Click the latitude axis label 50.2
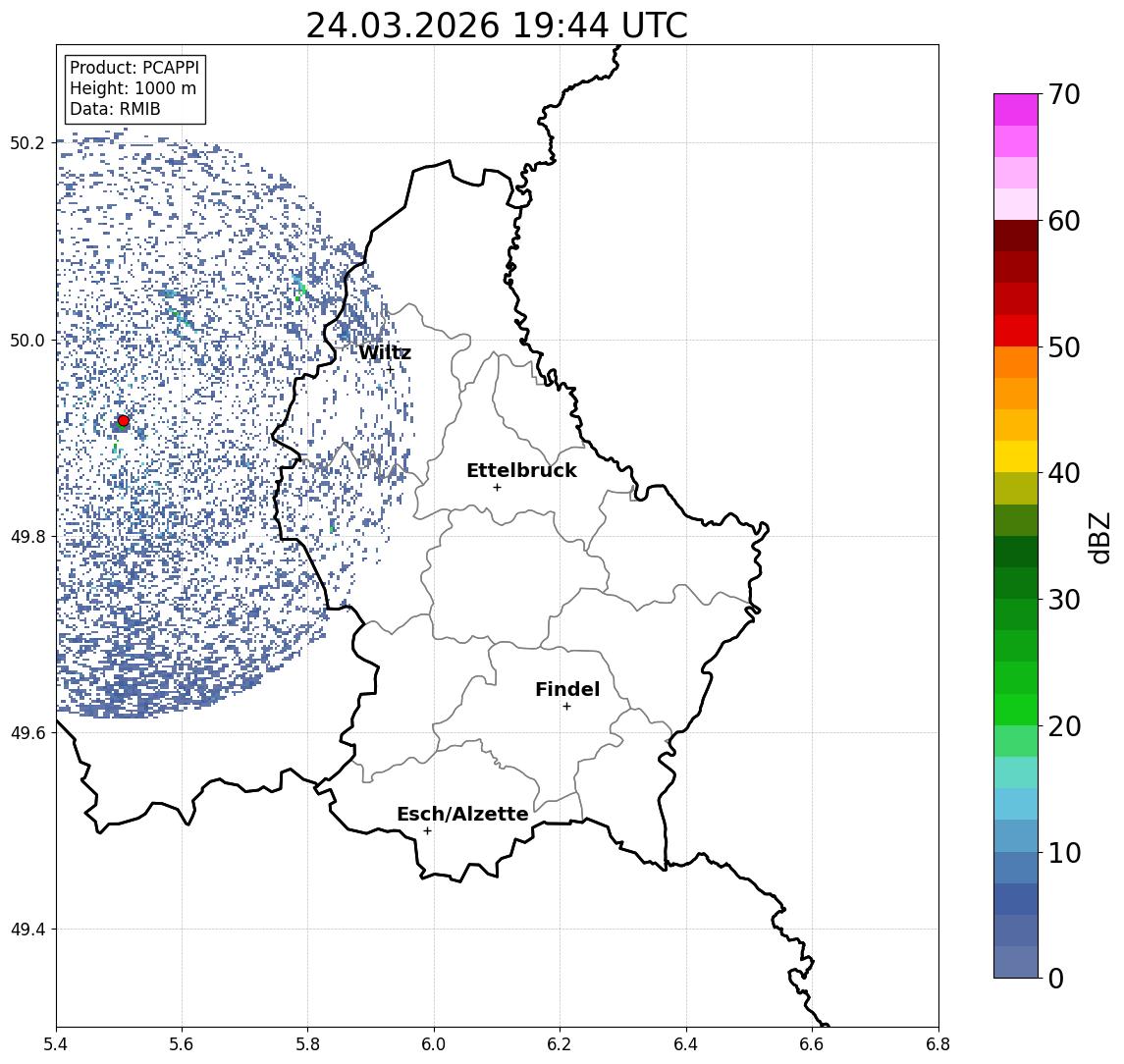The image size is (1124, 1064). pos(27,142)
